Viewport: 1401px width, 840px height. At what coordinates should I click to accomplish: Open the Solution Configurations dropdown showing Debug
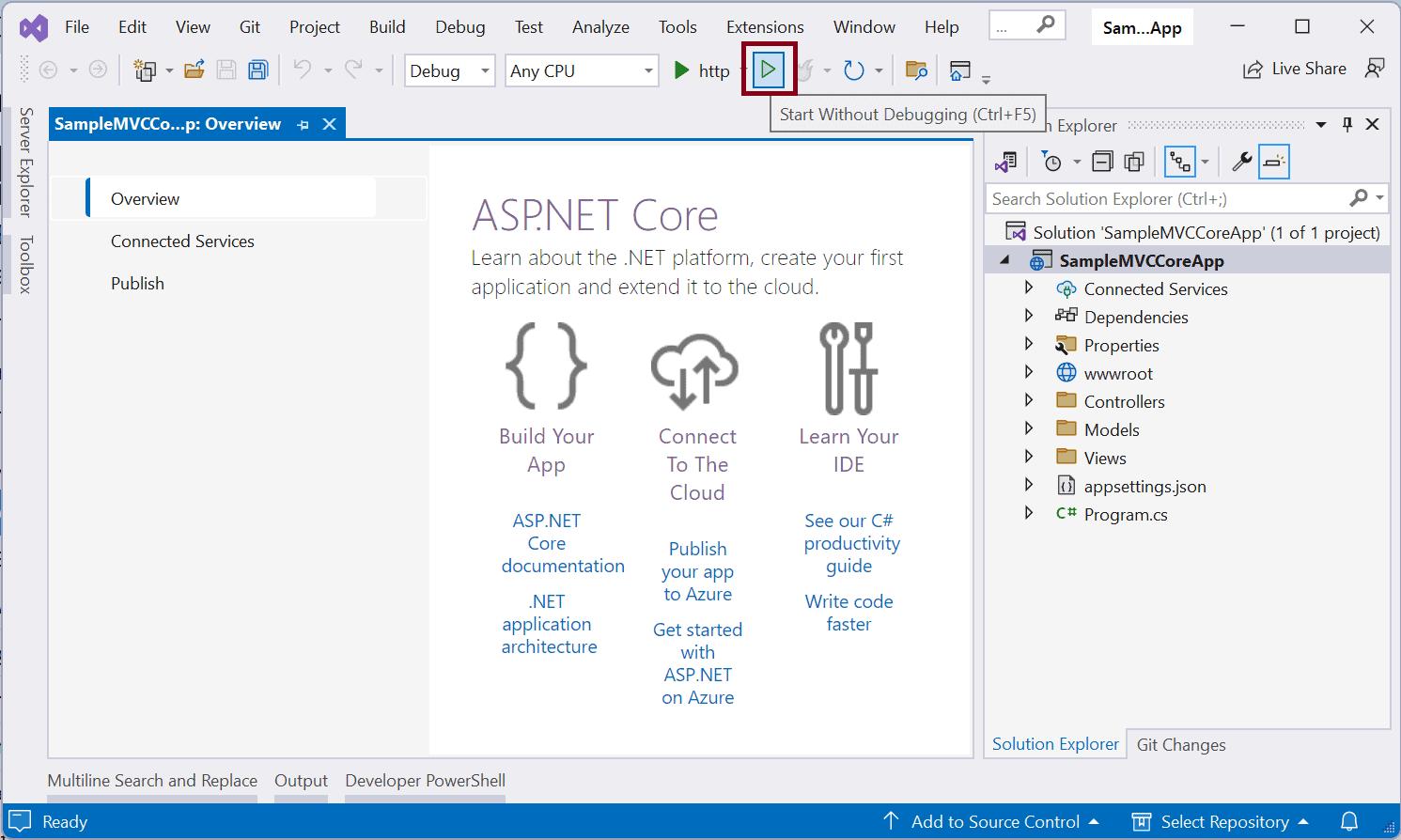coord(448,70)
